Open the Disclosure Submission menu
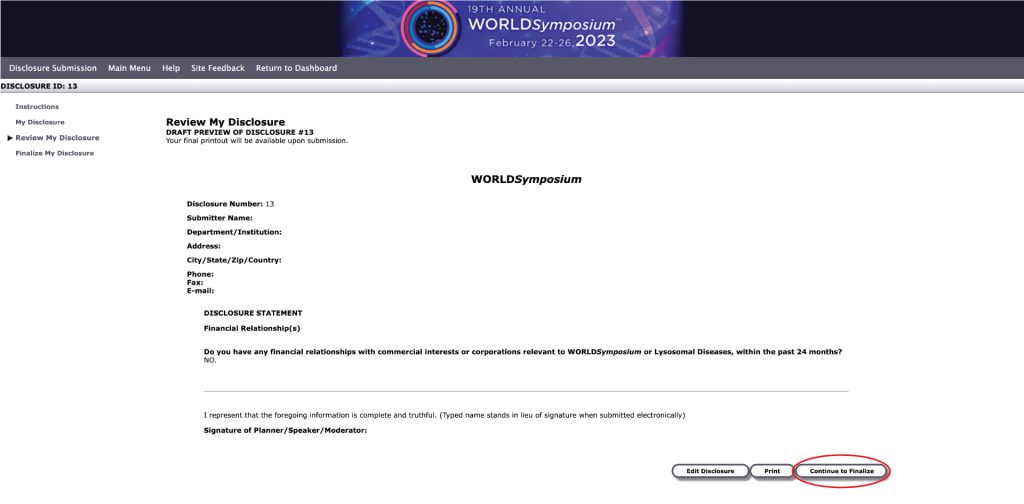Viewport: 1024px width, 504px height. pos(53,68)
